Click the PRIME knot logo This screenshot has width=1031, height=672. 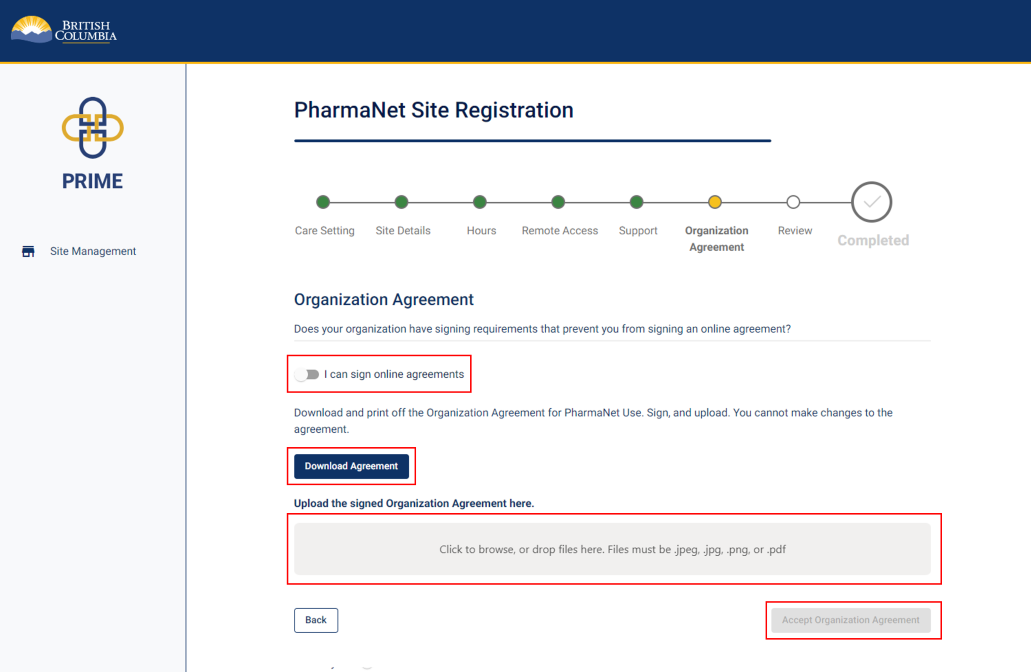click(93, 127)
